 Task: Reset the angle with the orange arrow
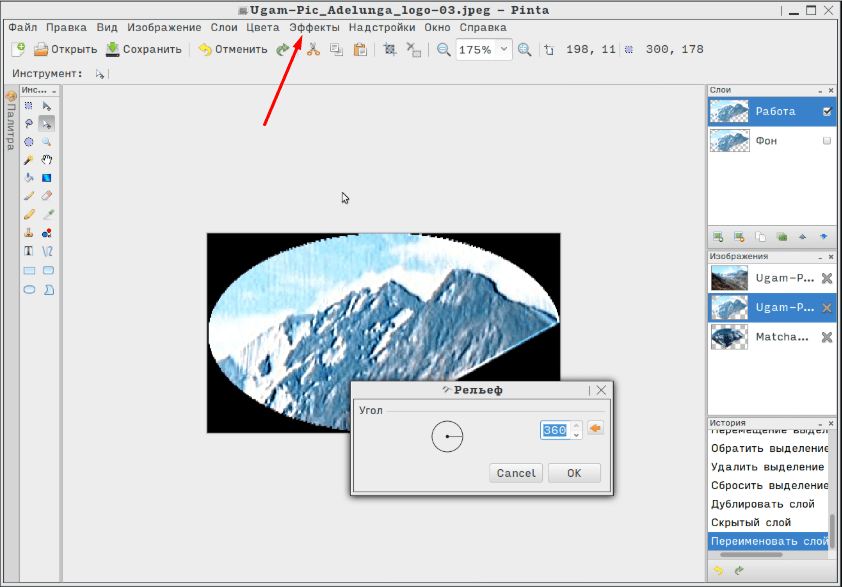(x=595, y=429)
